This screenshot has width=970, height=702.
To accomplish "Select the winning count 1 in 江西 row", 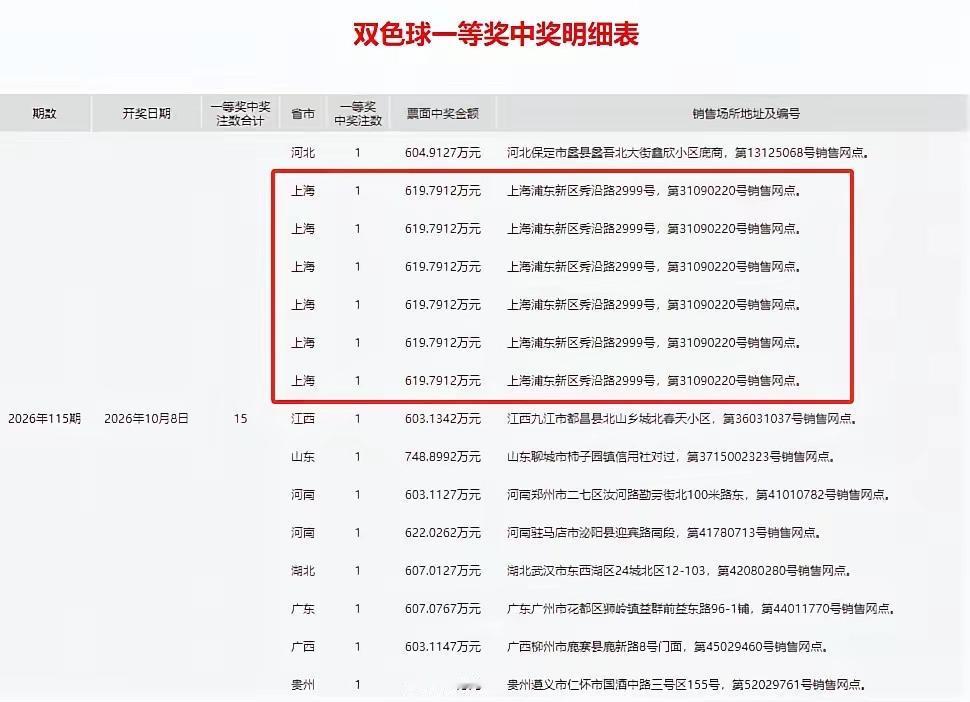I will (358, 419).
